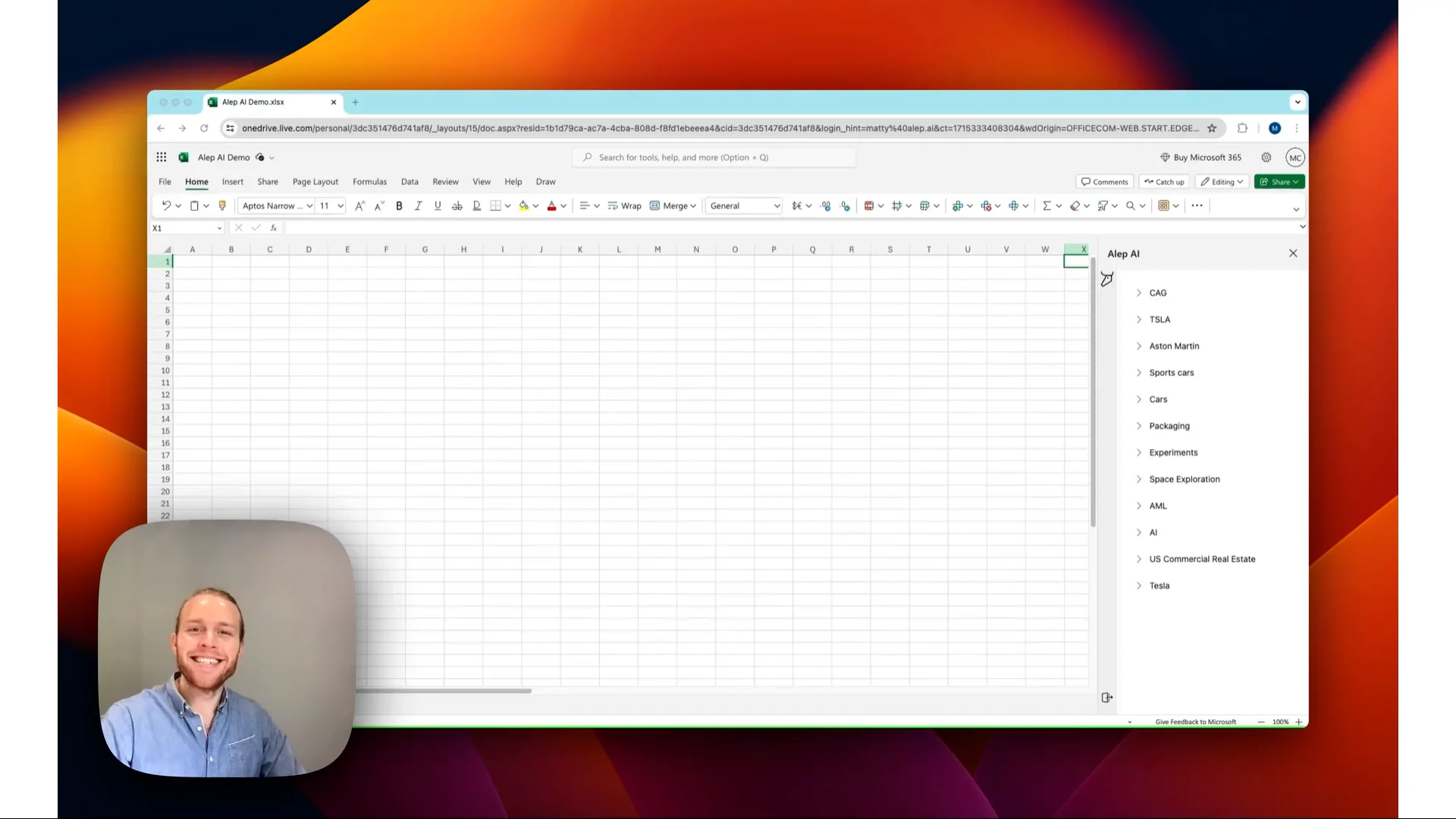Select the Italic formatting icon
Screen dimensions: 1456x819
pyautogui.click(x=418, y=206)
